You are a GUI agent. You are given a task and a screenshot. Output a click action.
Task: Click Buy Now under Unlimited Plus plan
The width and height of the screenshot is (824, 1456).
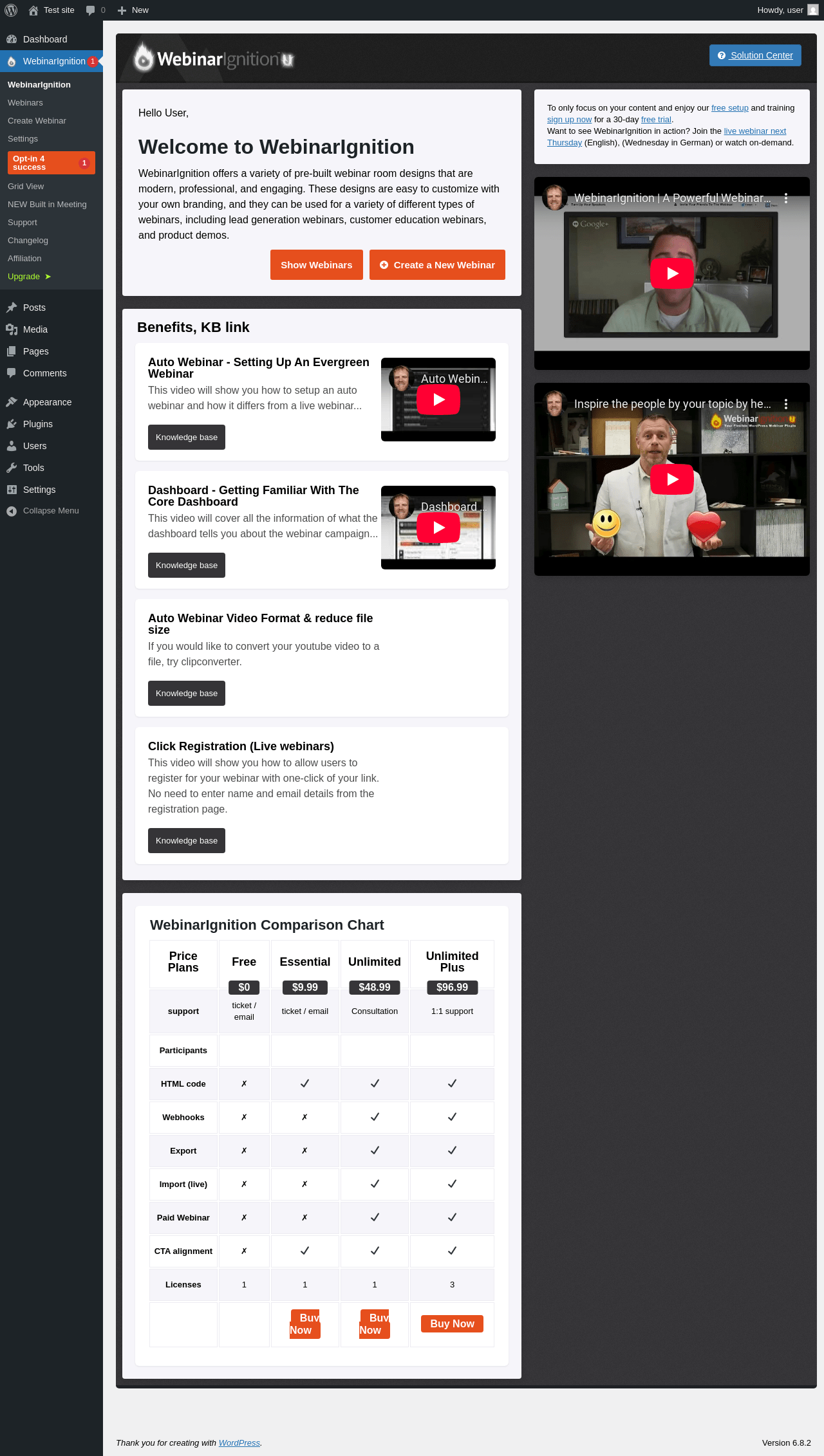point(452,1323)
